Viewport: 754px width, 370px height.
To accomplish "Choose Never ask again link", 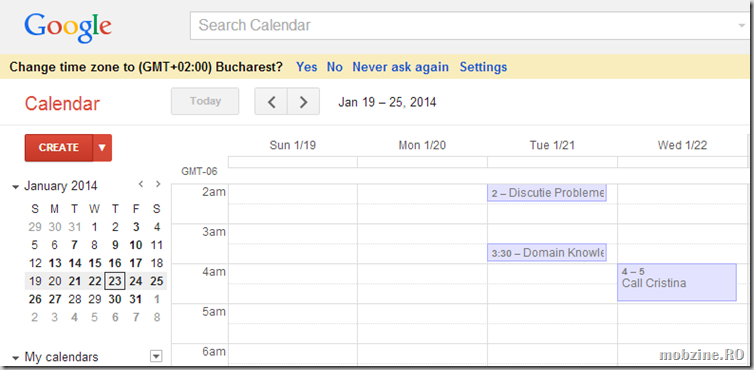I will point(401,67).
